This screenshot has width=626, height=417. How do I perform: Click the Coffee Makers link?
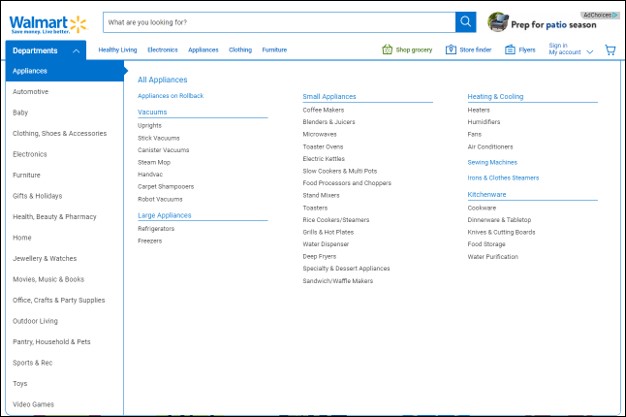tap(323, 110)
